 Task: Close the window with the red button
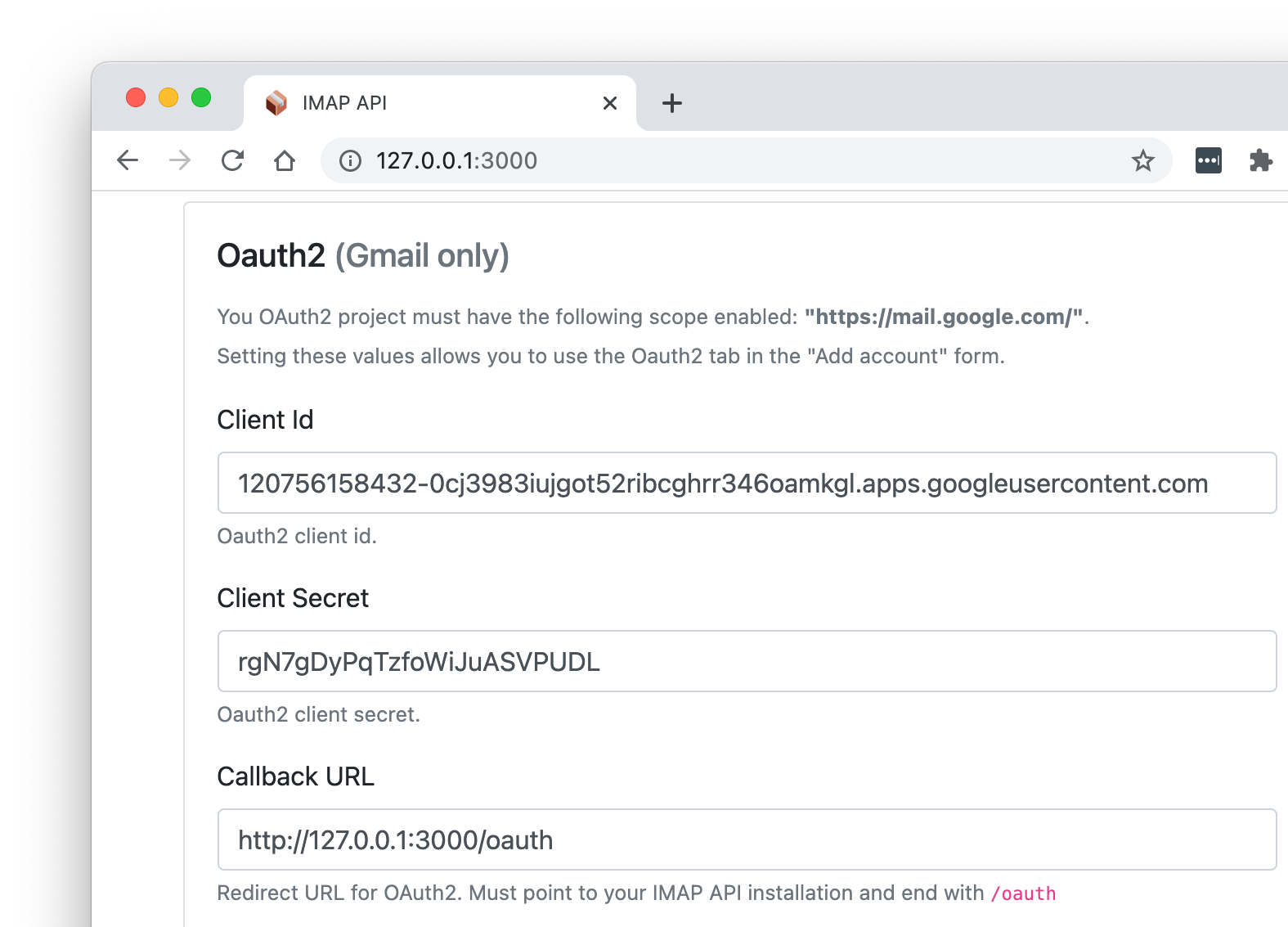click(136, 97)
